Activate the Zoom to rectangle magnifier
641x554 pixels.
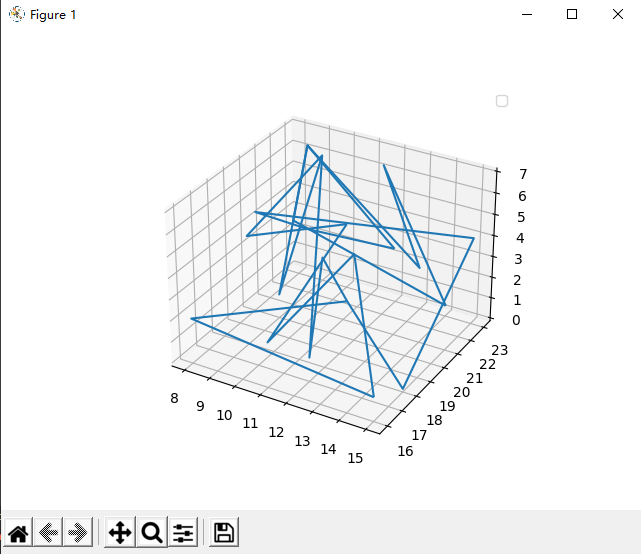(152, 532)
